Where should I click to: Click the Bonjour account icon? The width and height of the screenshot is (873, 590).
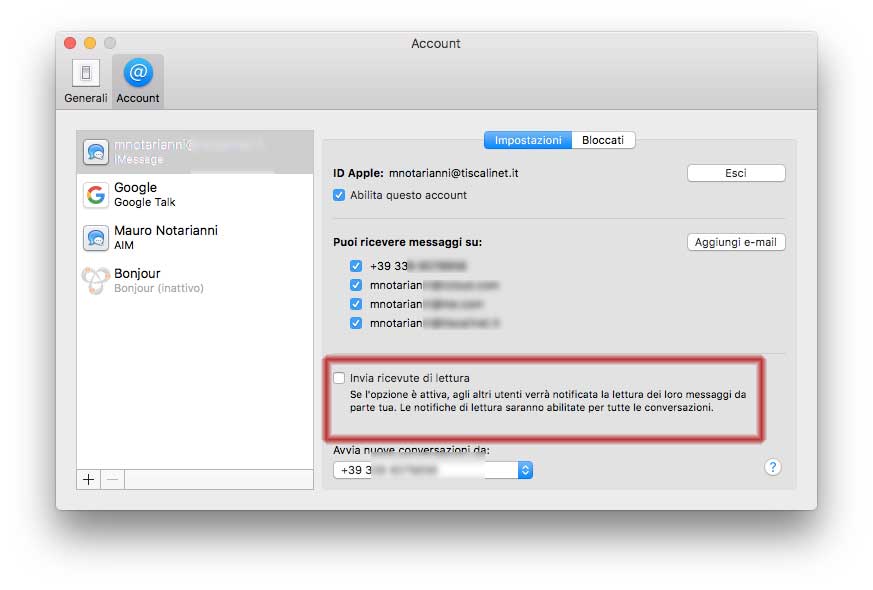(96, 281)
